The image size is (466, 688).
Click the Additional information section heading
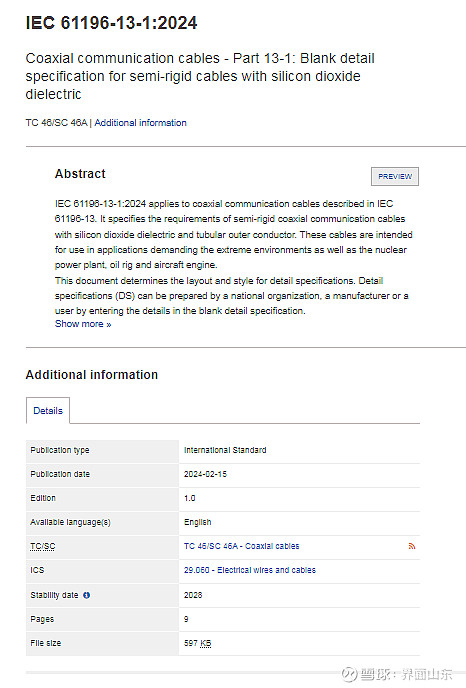coord(92,375)
